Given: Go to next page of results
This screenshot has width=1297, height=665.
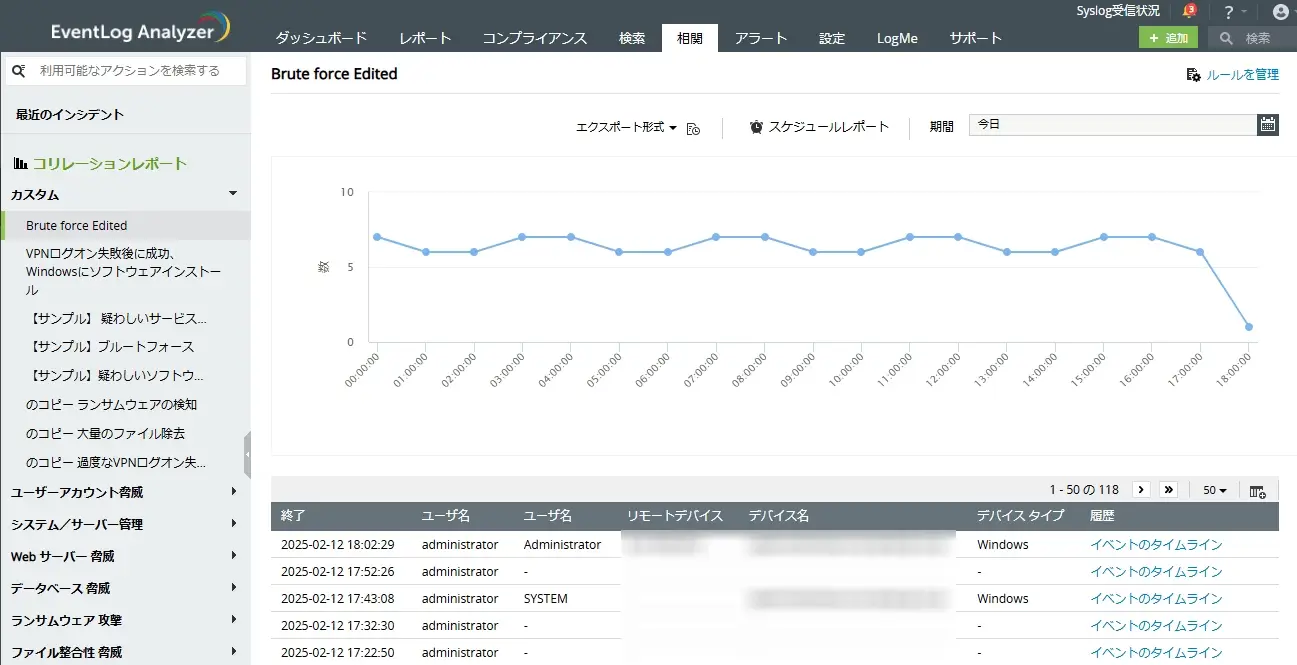Looking at the screenshot, I should pyautogui.click(x=1140, y=490).
